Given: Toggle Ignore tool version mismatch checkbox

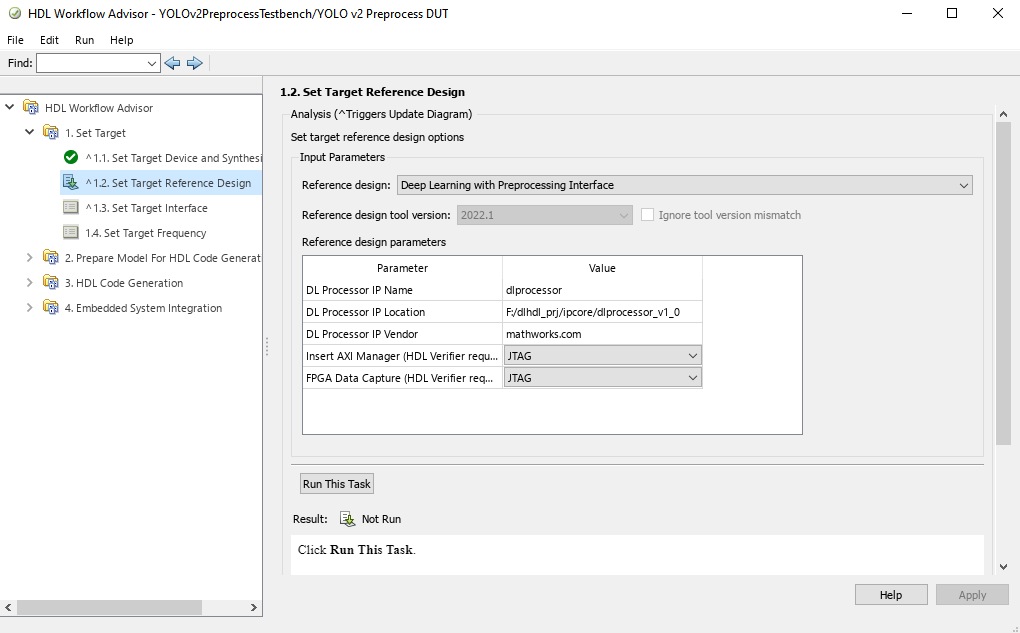Looking at the screenshot, I should (x=648, y=215).
